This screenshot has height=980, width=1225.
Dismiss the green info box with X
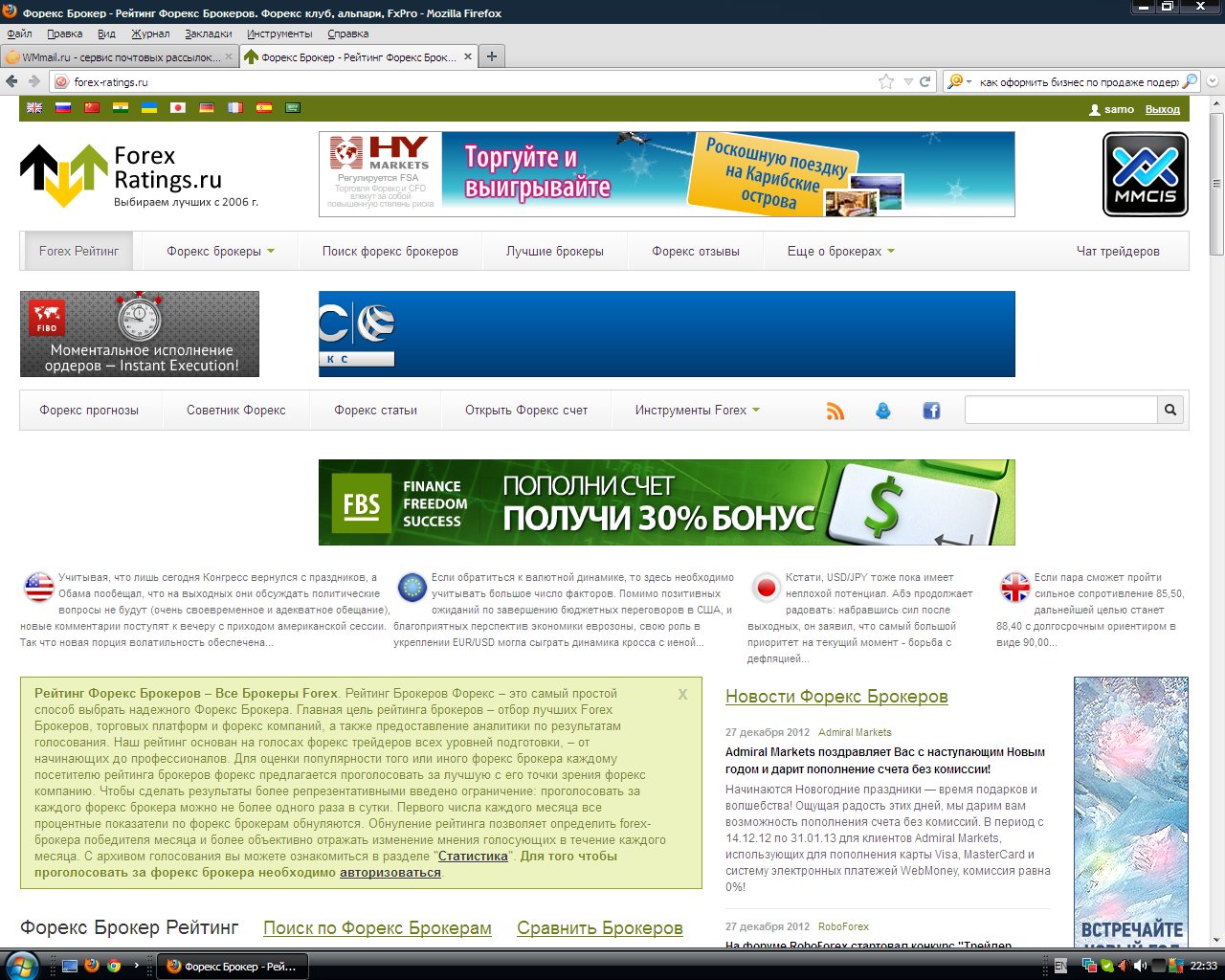click(x=682, y=695)
